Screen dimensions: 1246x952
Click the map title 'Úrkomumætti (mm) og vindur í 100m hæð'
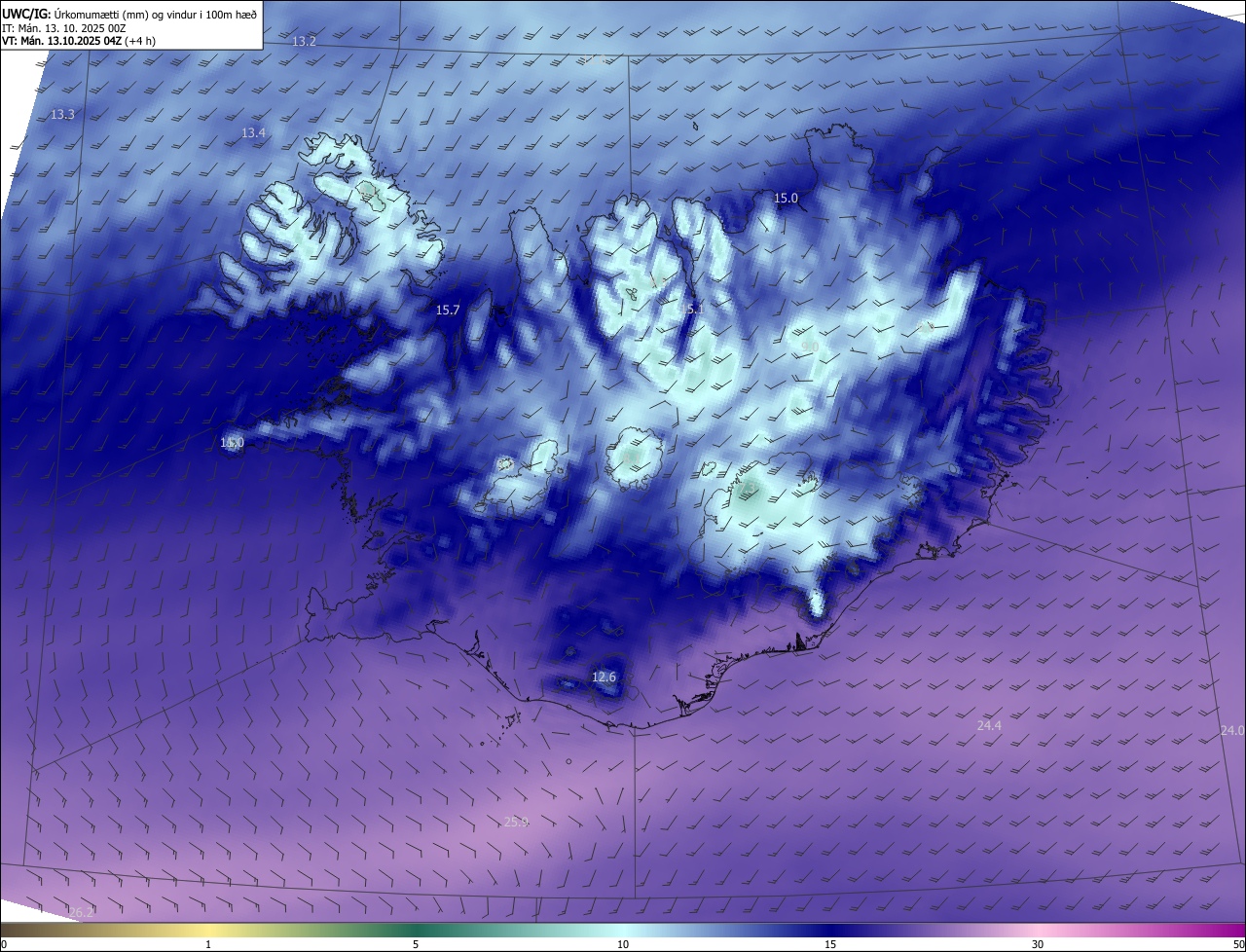coord(157,14)
